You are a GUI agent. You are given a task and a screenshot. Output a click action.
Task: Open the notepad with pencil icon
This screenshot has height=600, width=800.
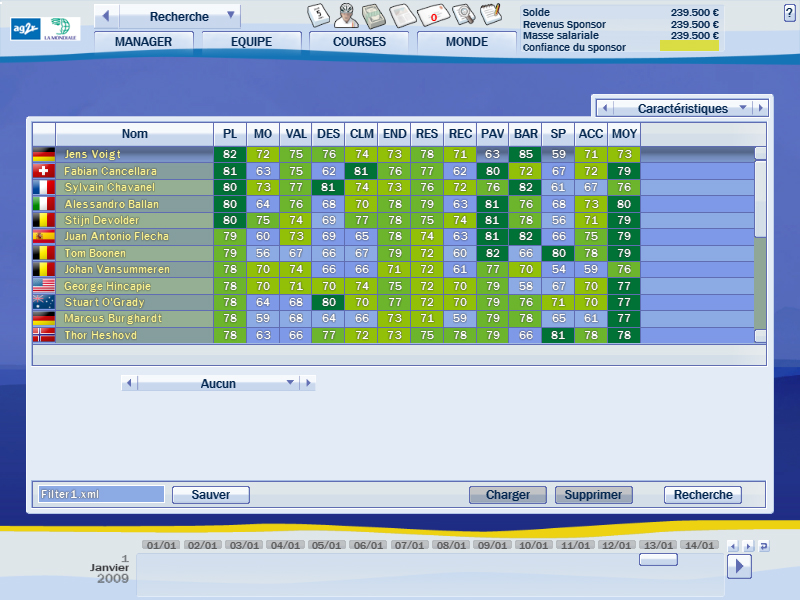[x=490, y=15]
